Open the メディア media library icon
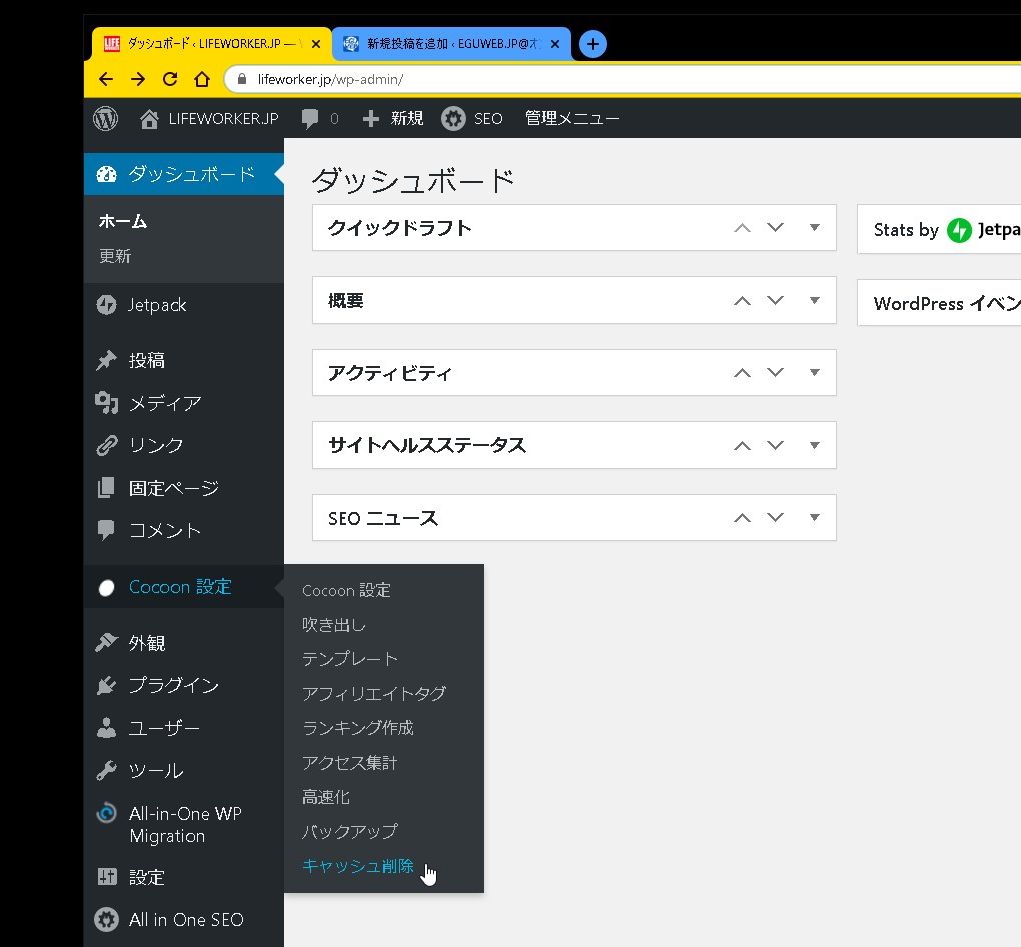This screenshot has height=947, width=1021. click(x=107, y=403)
